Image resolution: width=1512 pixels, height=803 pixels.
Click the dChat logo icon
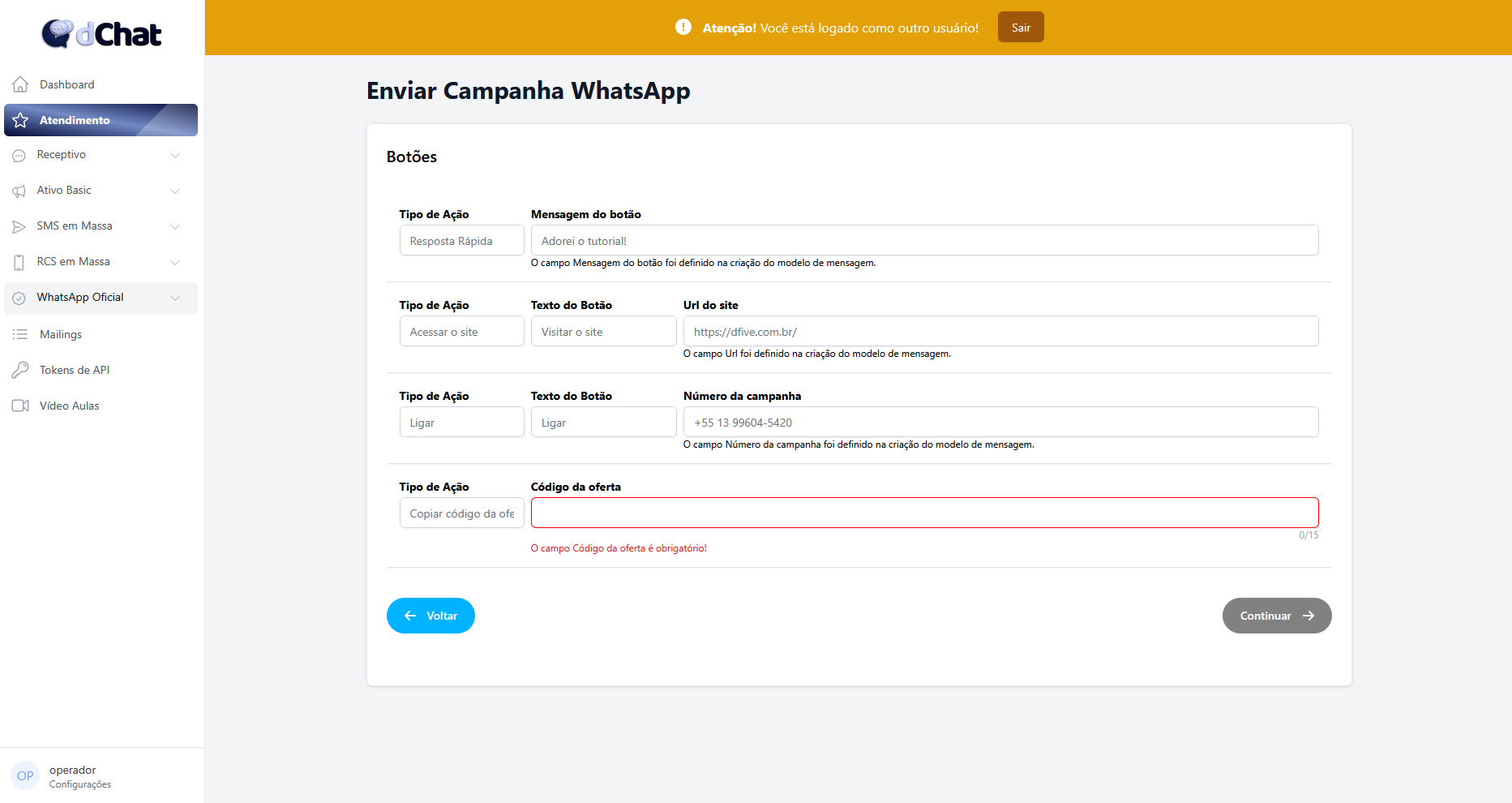pyautogui.click(x=58, y=33)
